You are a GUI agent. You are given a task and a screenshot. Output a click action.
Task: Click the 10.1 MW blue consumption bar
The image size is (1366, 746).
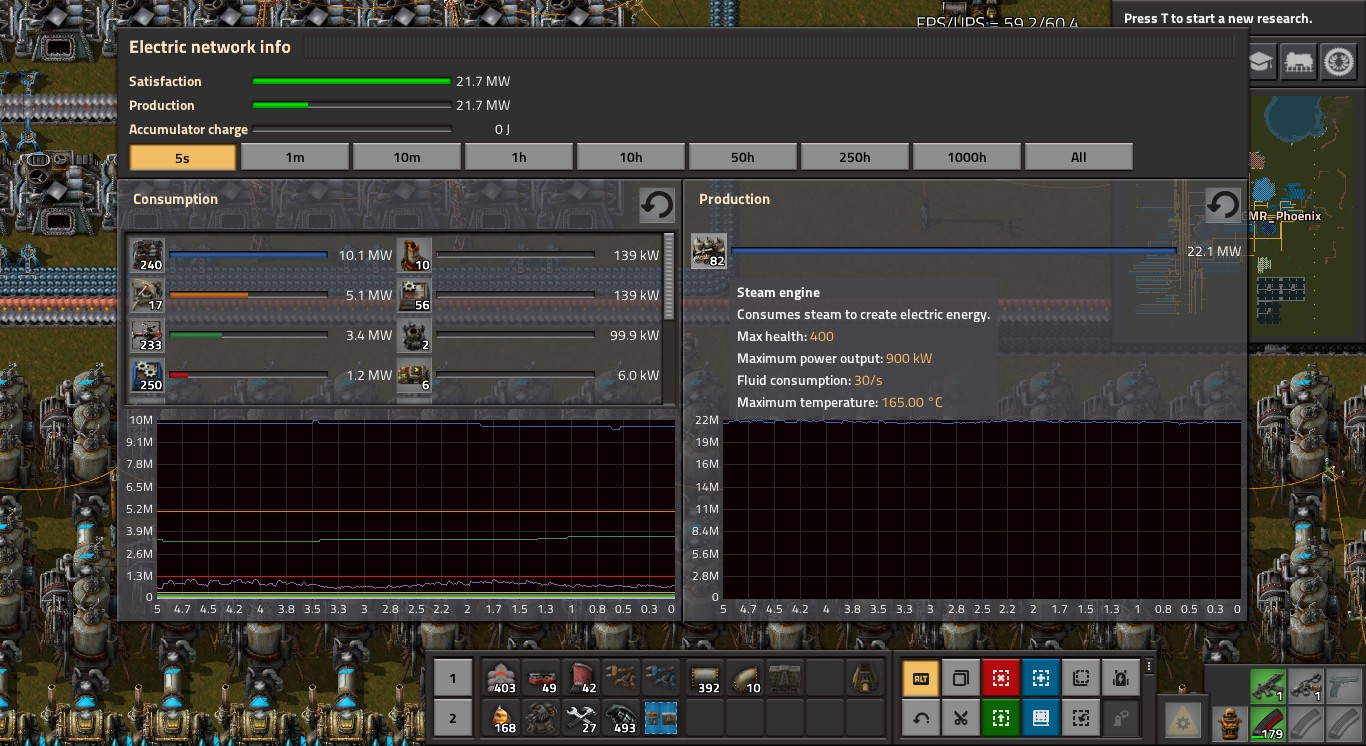249,255
